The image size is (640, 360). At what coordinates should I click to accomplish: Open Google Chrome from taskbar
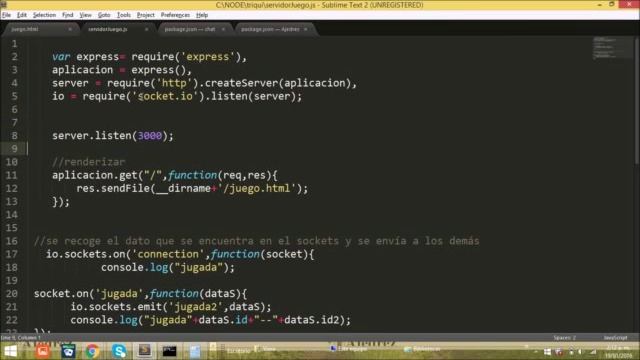pyautogui.click(x=93, y=351)
